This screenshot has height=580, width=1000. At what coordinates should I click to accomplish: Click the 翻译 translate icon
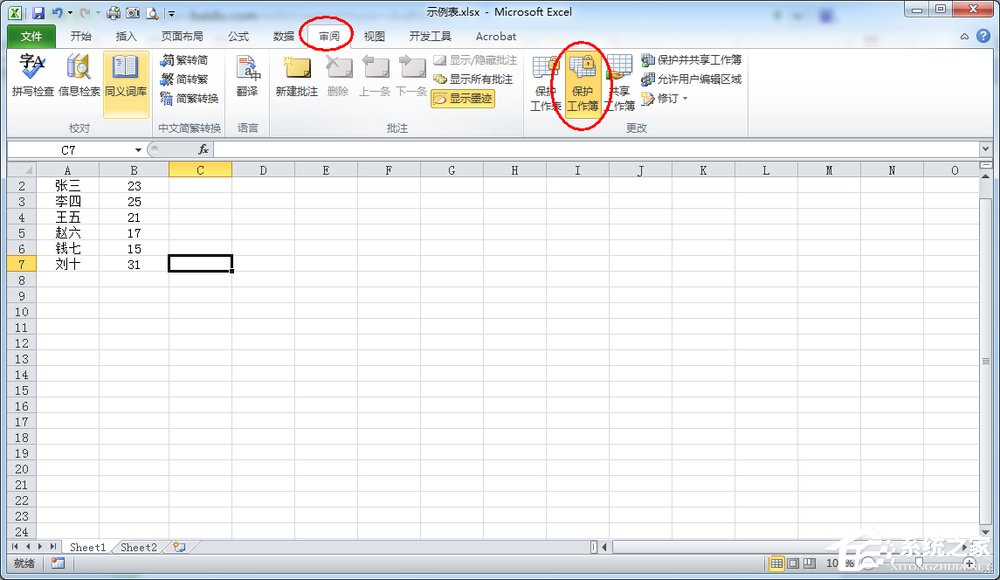pos(247,76)
